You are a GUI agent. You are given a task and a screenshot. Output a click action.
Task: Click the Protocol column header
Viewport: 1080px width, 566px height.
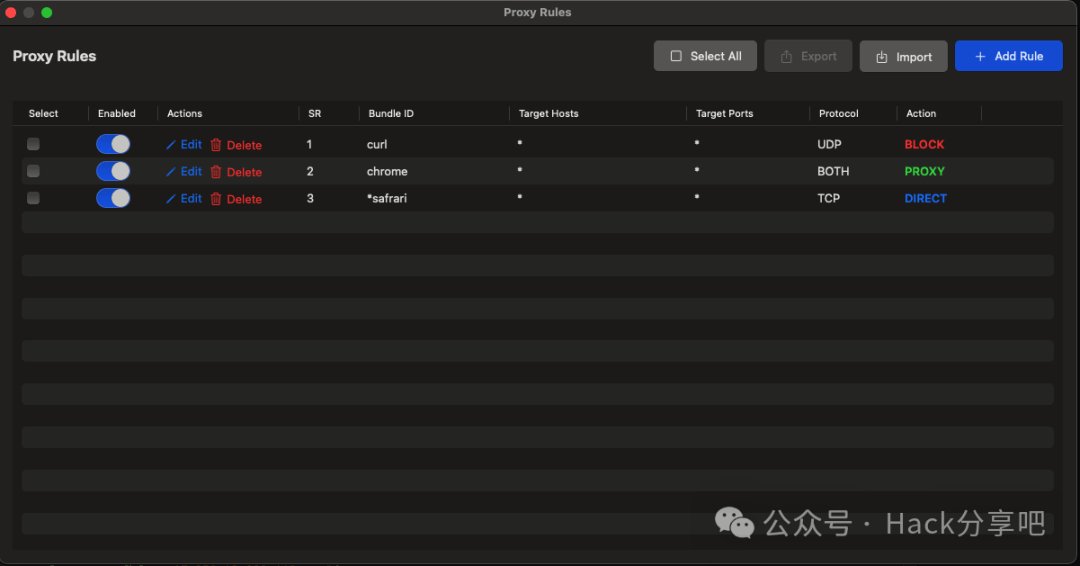(x=838, y=114)
